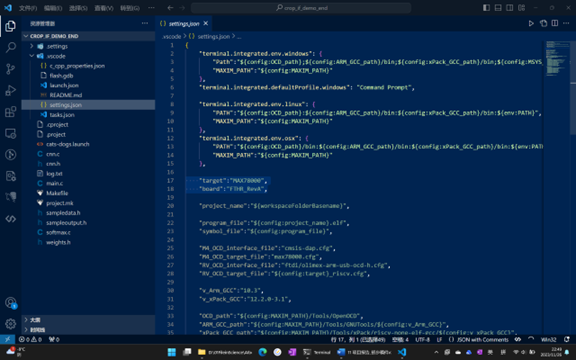Open Microsoft Edge from the taskbar
576x360 pixels.
tap(262, 352)
